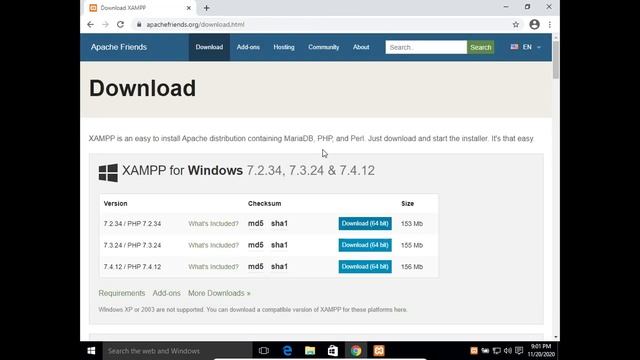Click the network icon in system tray

pyautogui.click(x=497, y=351)
